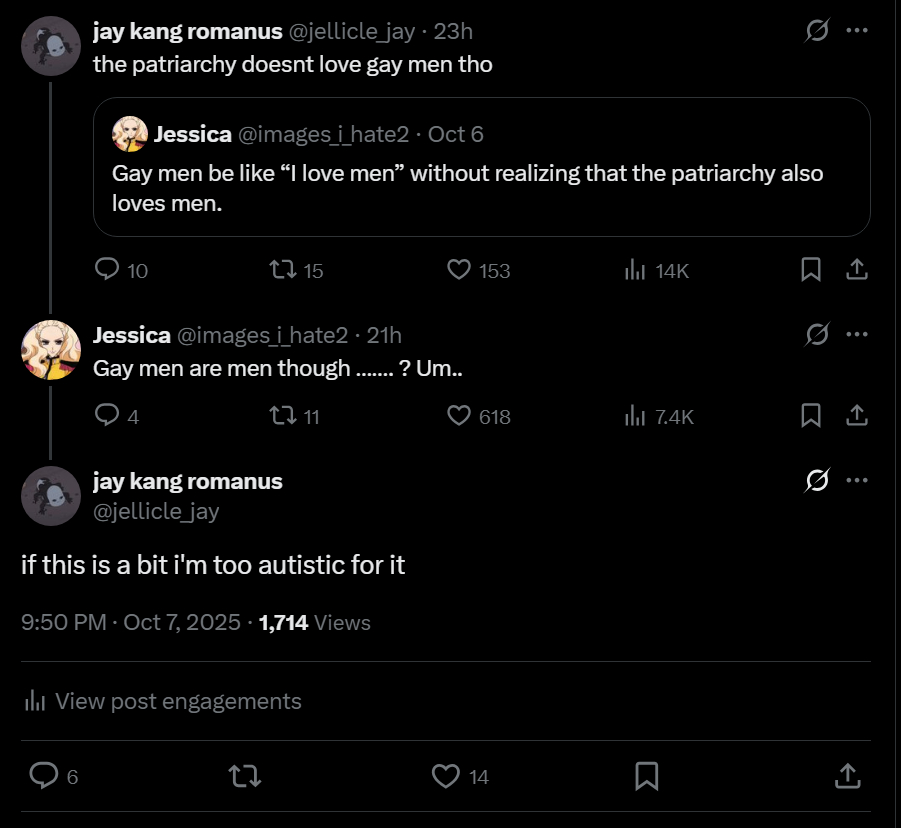Open Grok icon on Jessica's reply
Image resolution: width=901 pixels, height=828 pixels.
tap(817, 334)
